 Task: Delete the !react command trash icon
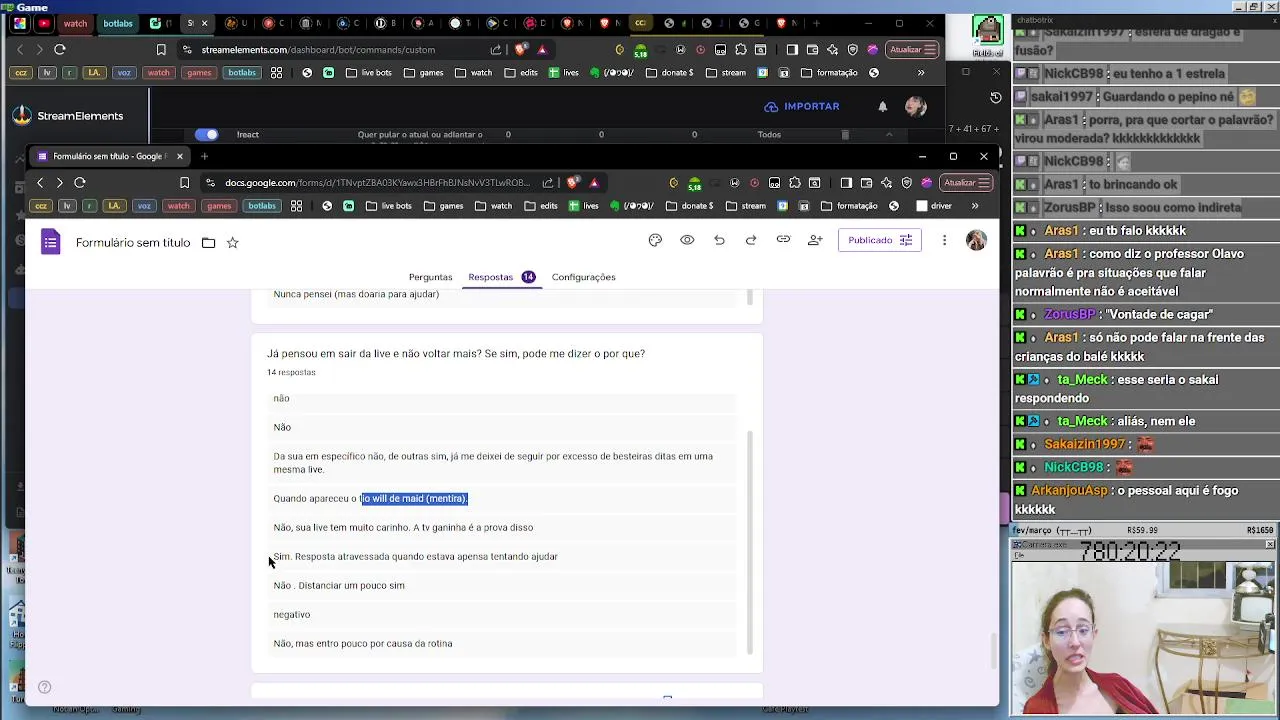[845, 134]
